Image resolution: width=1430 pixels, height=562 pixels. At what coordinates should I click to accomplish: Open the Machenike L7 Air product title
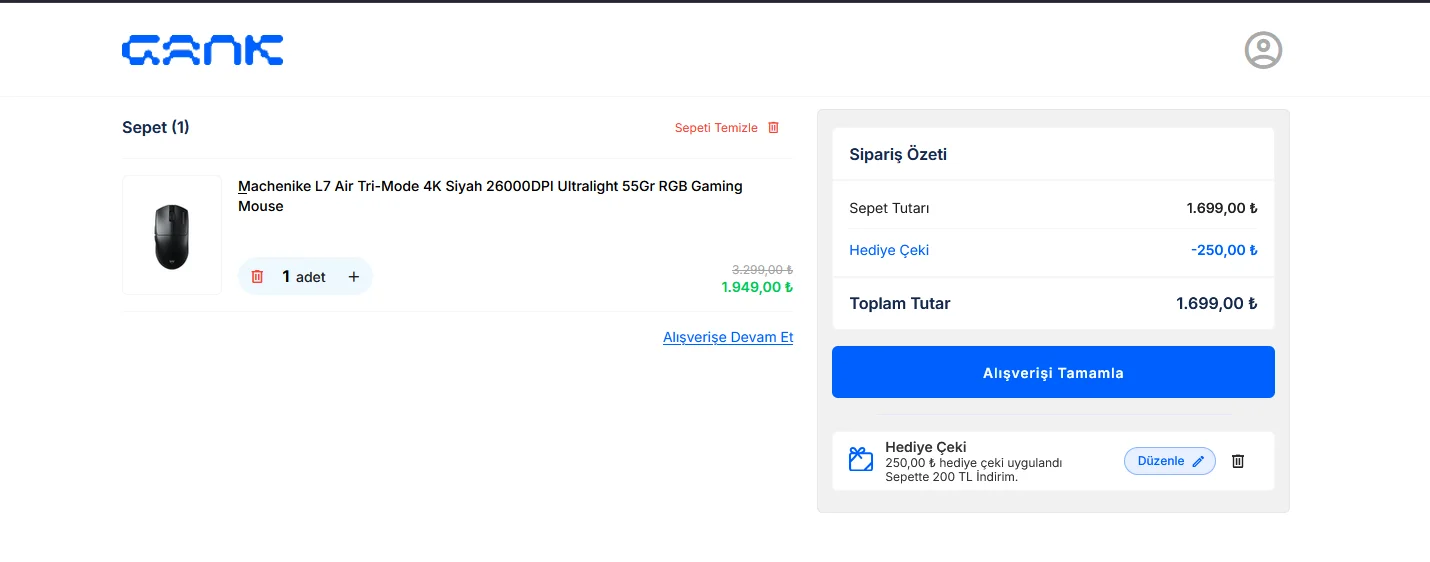490,196
